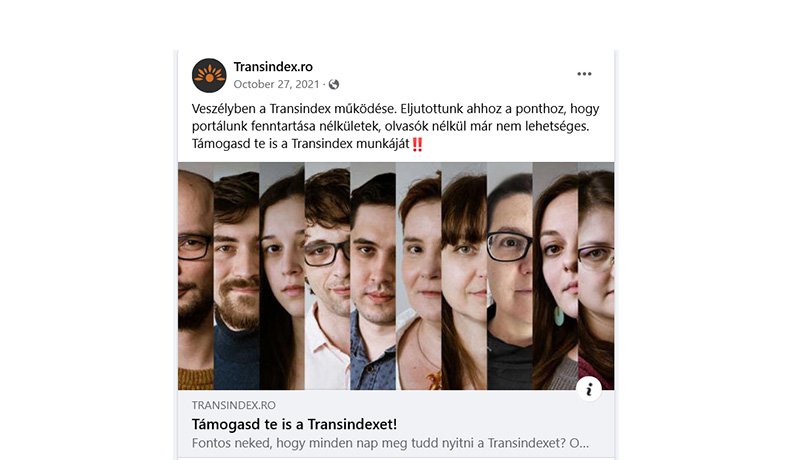This screenshot has width=800, height=460.
Task: Click the long dark-haired woman's face strip
Action: (x=282, y=276)
